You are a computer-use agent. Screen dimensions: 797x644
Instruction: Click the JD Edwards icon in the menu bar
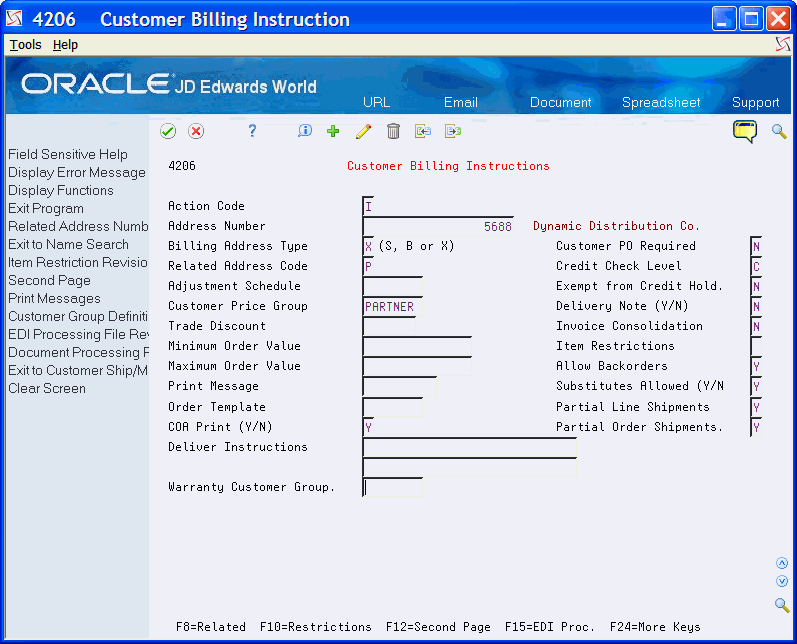click(x=783, y=44)
